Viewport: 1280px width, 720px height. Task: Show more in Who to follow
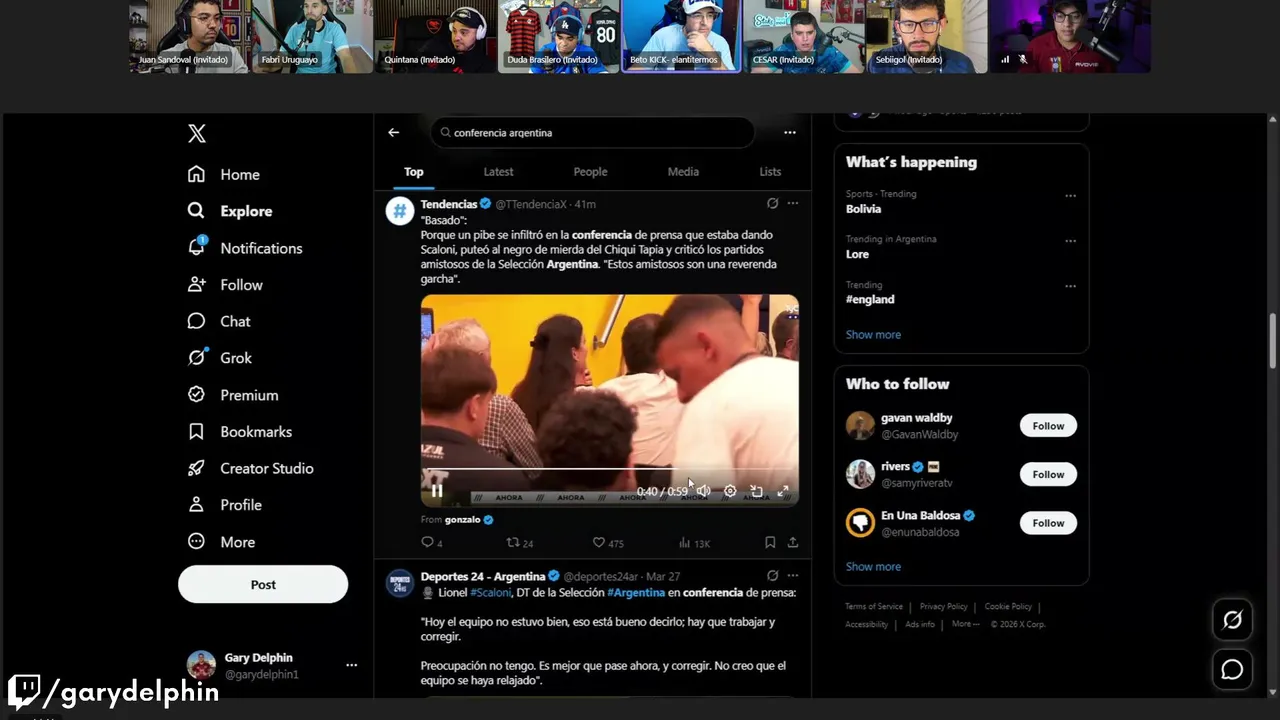pos(873,567)
